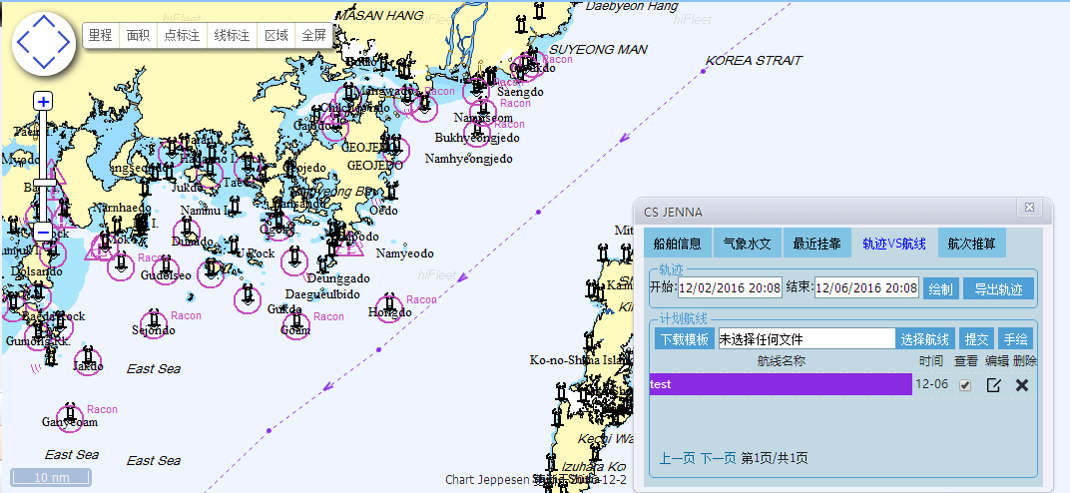The width and height of the screenshot is (1070, 493).
Task: Uncheck the view checkbox for test route
Action: [965, 385]
